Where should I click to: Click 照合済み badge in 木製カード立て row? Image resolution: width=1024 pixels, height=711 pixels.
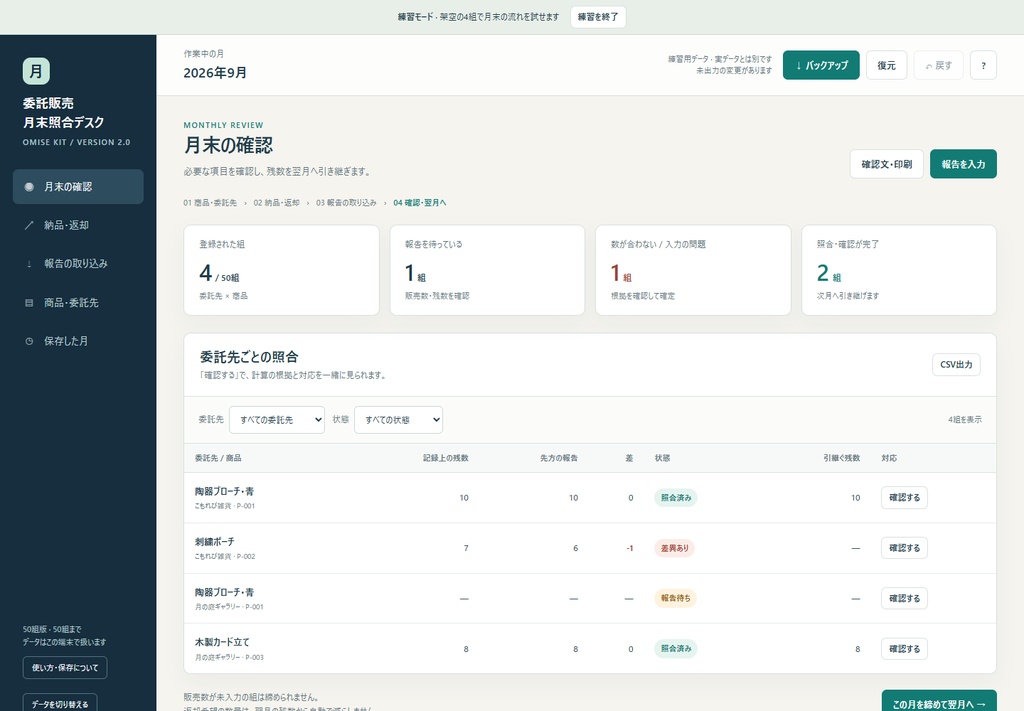pos(676,648)
